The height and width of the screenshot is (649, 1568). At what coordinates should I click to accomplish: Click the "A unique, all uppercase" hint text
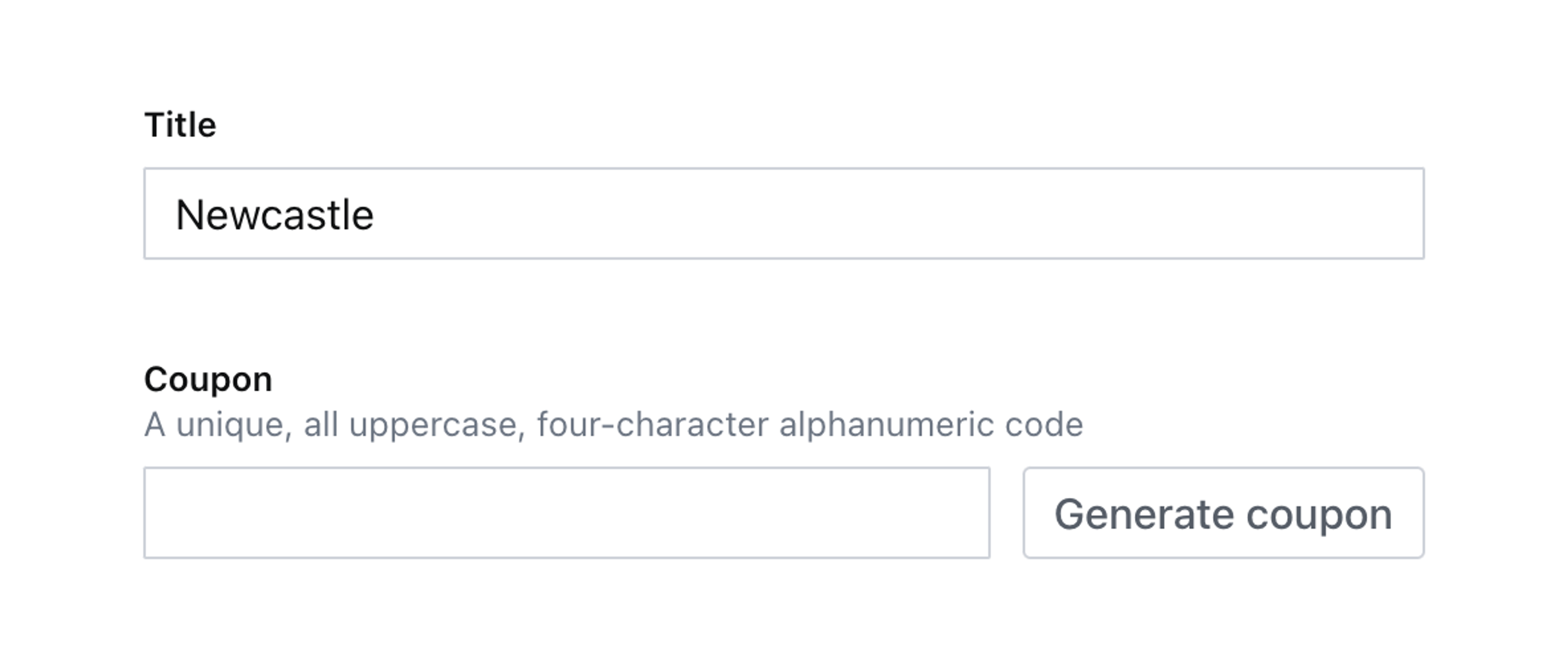335,424
